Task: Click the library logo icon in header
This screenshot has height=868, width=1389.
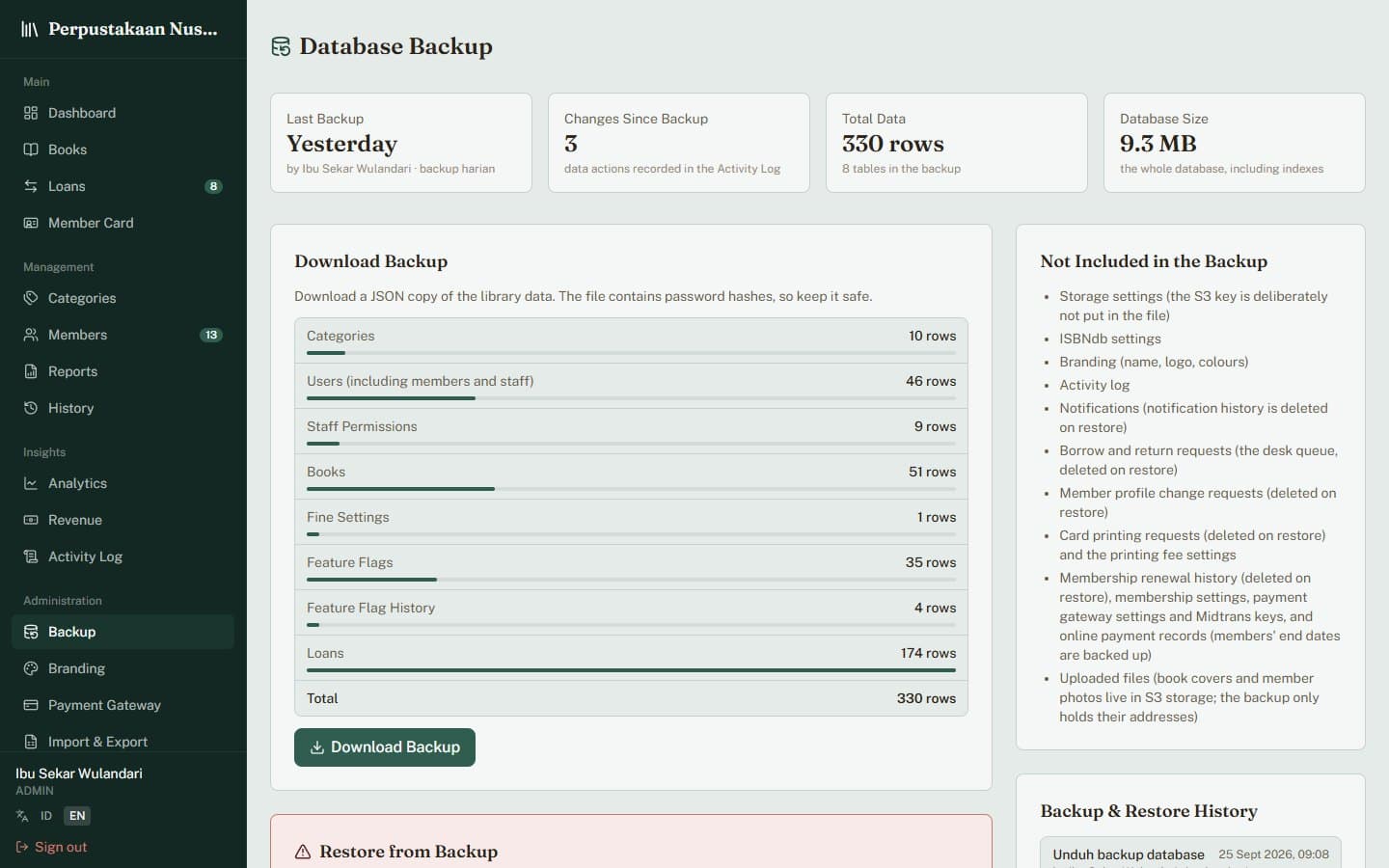Action: coord(30,29)
